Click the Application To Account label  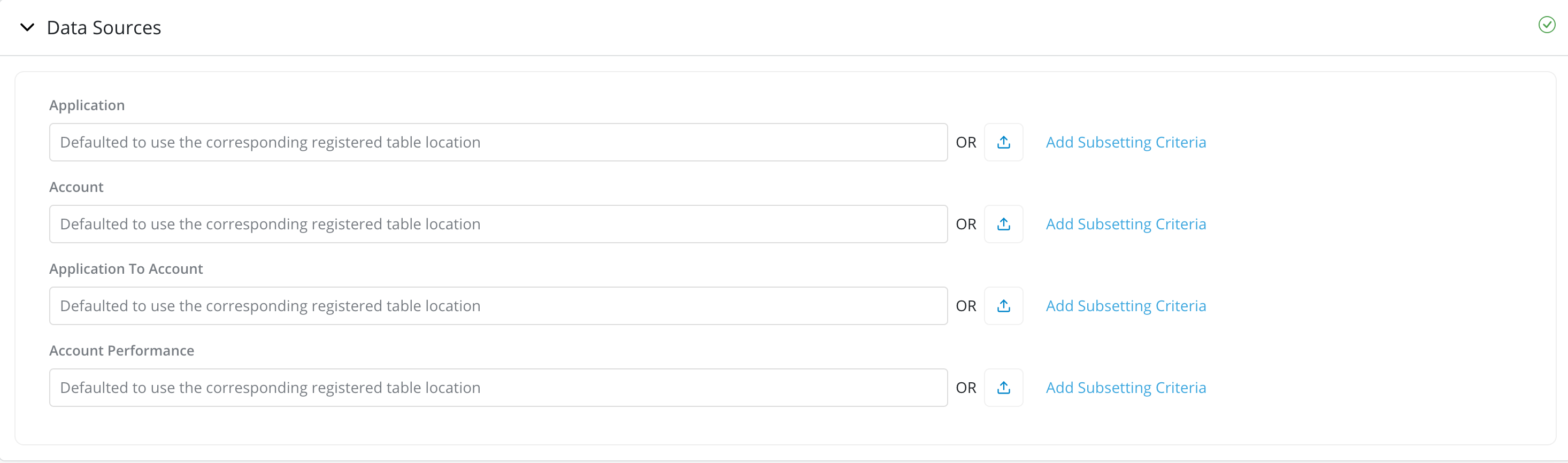tap(126, 269)
